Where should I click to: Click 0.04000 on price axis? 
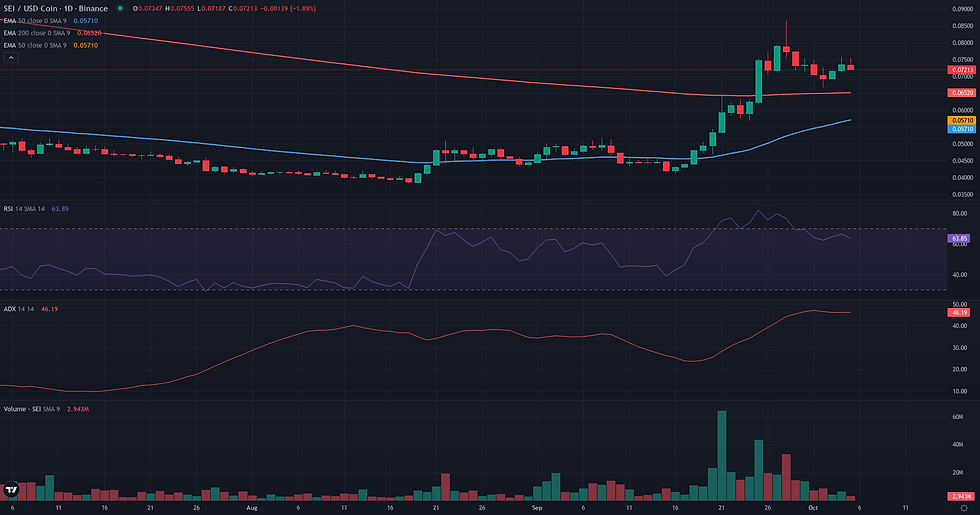click(x=962, y=178)
